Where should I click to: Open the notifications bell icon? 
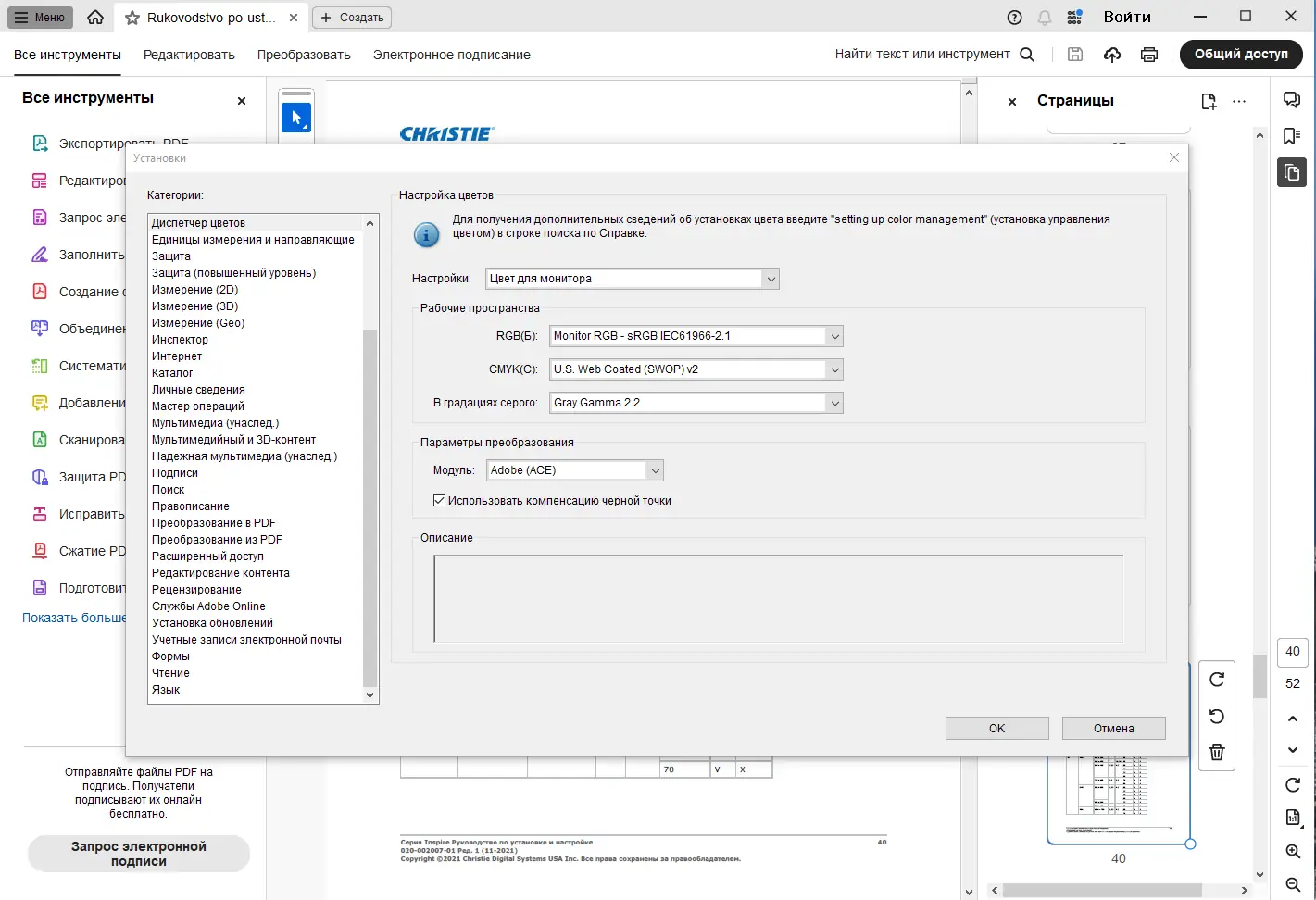pos(1045,18)
